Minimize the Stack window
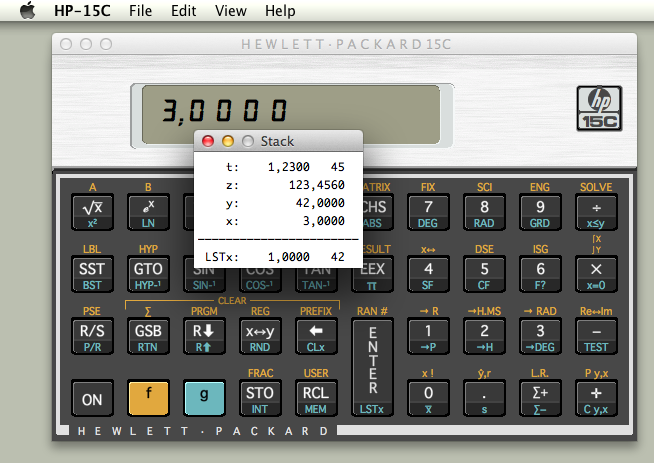This screenshot has height=463, width=654. (x=228, y=141)
